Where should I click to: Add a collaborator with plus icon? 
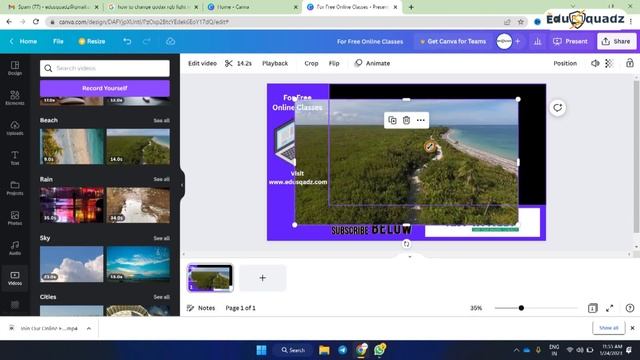point(518,41)
